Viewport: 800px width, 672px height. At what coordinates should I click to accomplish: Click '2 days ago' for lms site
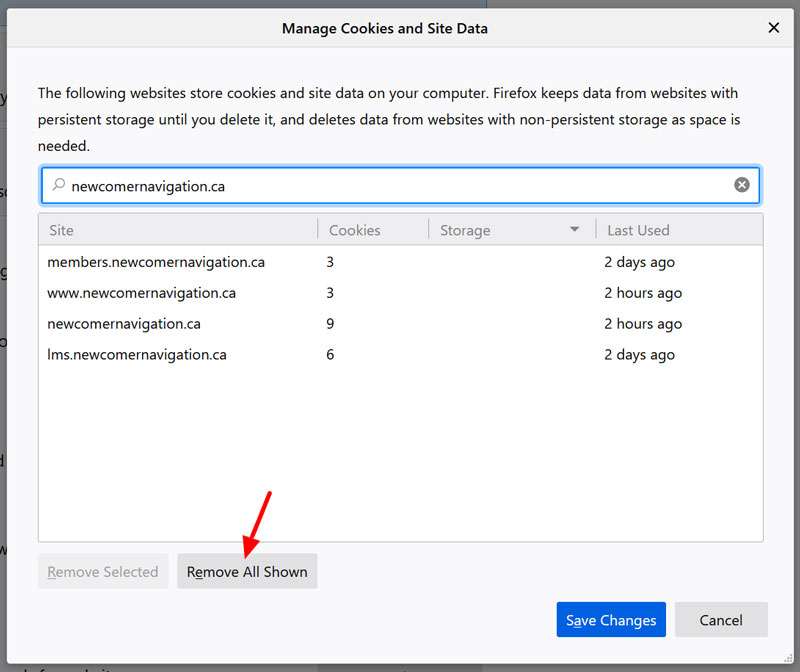(x=639, y=355)
